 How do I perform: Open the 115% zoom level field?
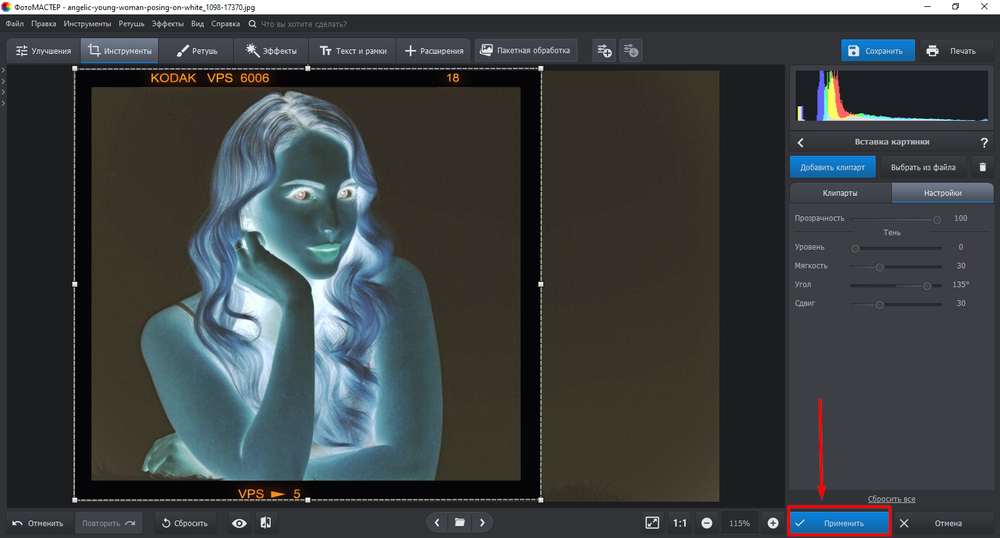pyautogui.click(x=739, y=522)
